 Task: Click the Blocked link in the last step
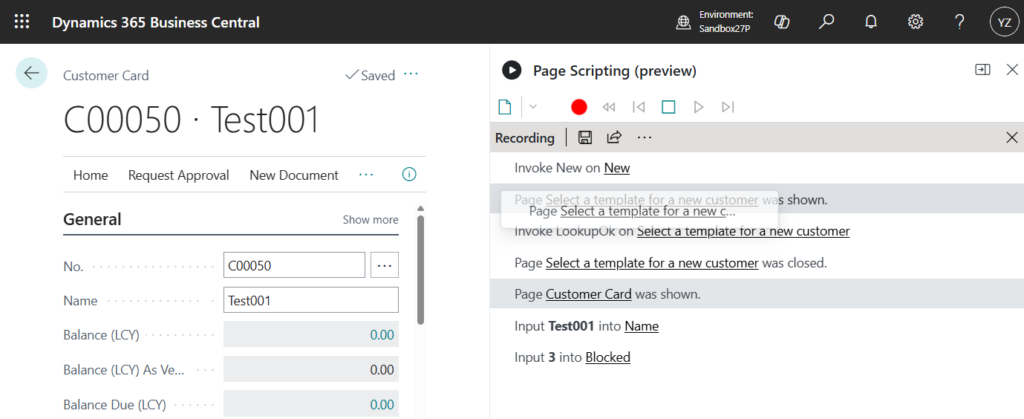coord(607,357)
